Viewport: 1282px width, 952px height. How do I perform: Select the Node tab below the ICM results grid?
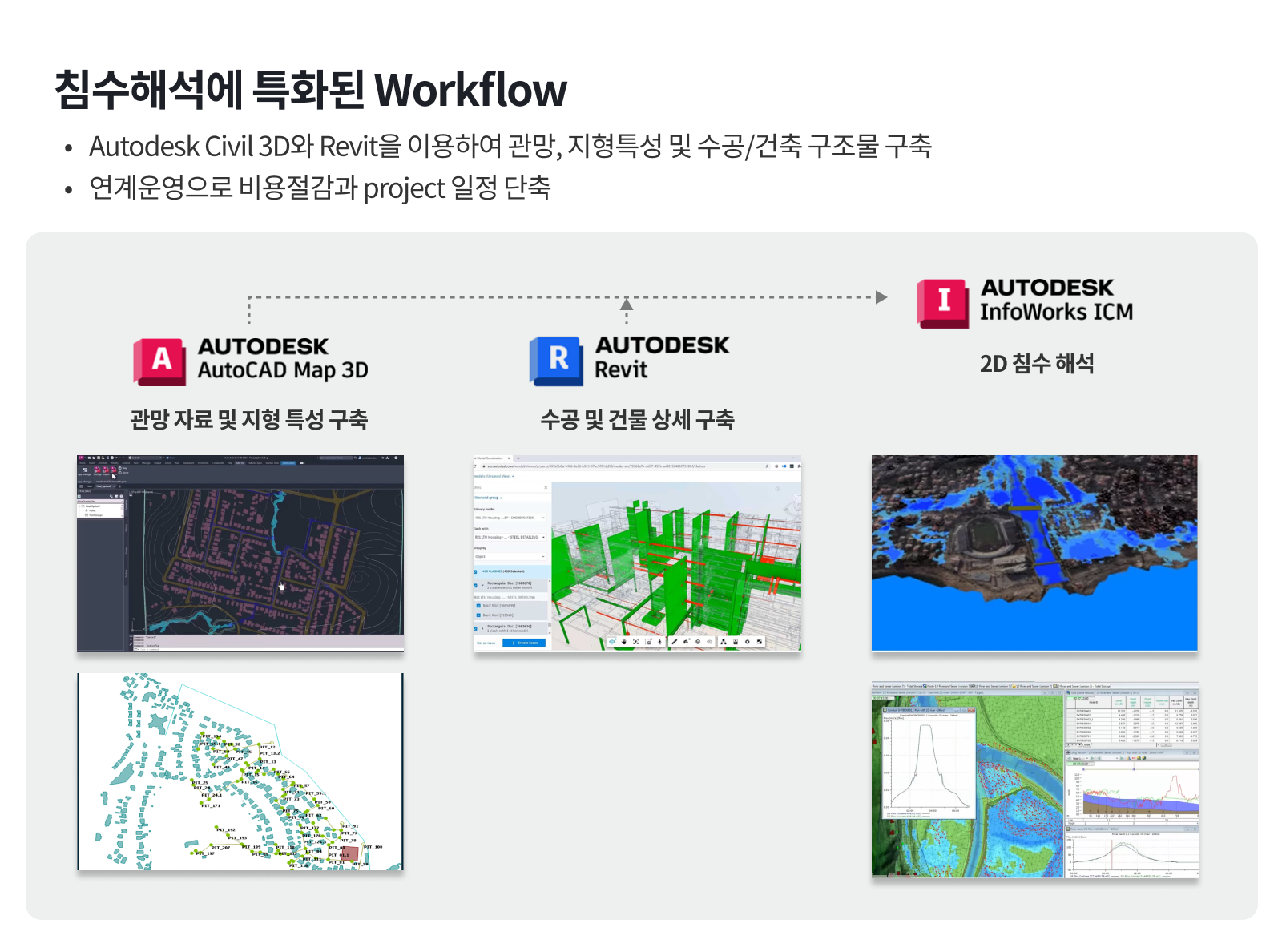click(x=1086, y=745)
